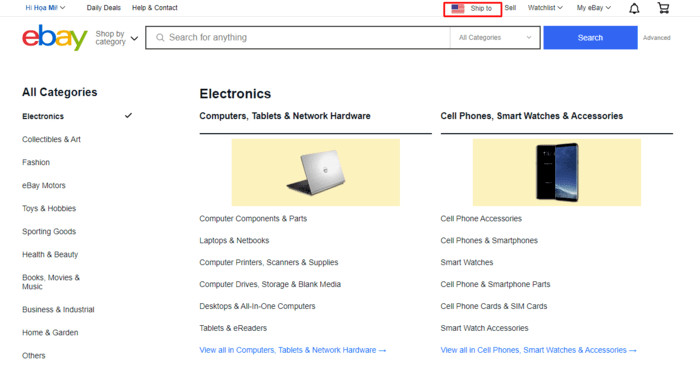Select the Home & Garden category
Viewport: 700px width, 369px height.
click(x=50, y=332)
